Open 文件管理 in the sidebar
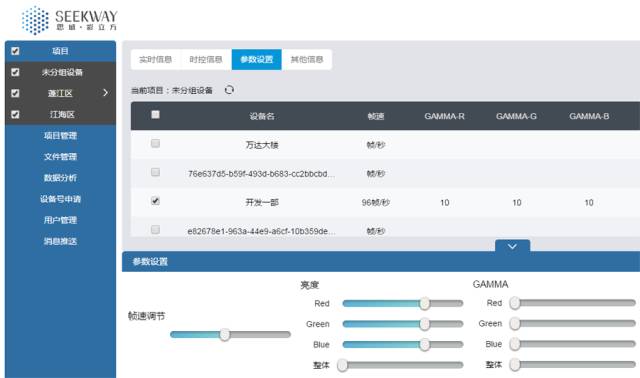This screenshot has height=378, width=640. pyautogui.click(x=60, y=157)
